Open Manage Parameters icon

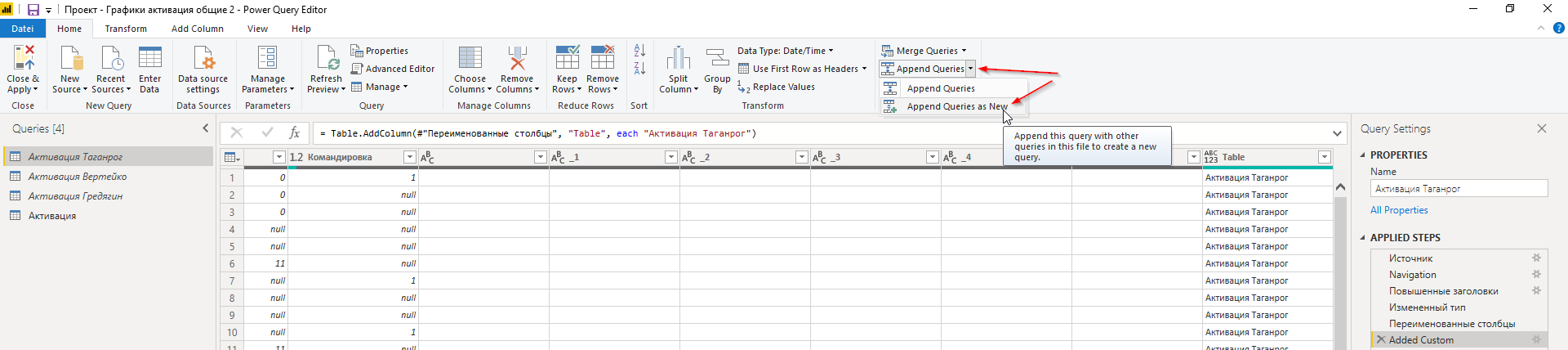coord(267,57)
